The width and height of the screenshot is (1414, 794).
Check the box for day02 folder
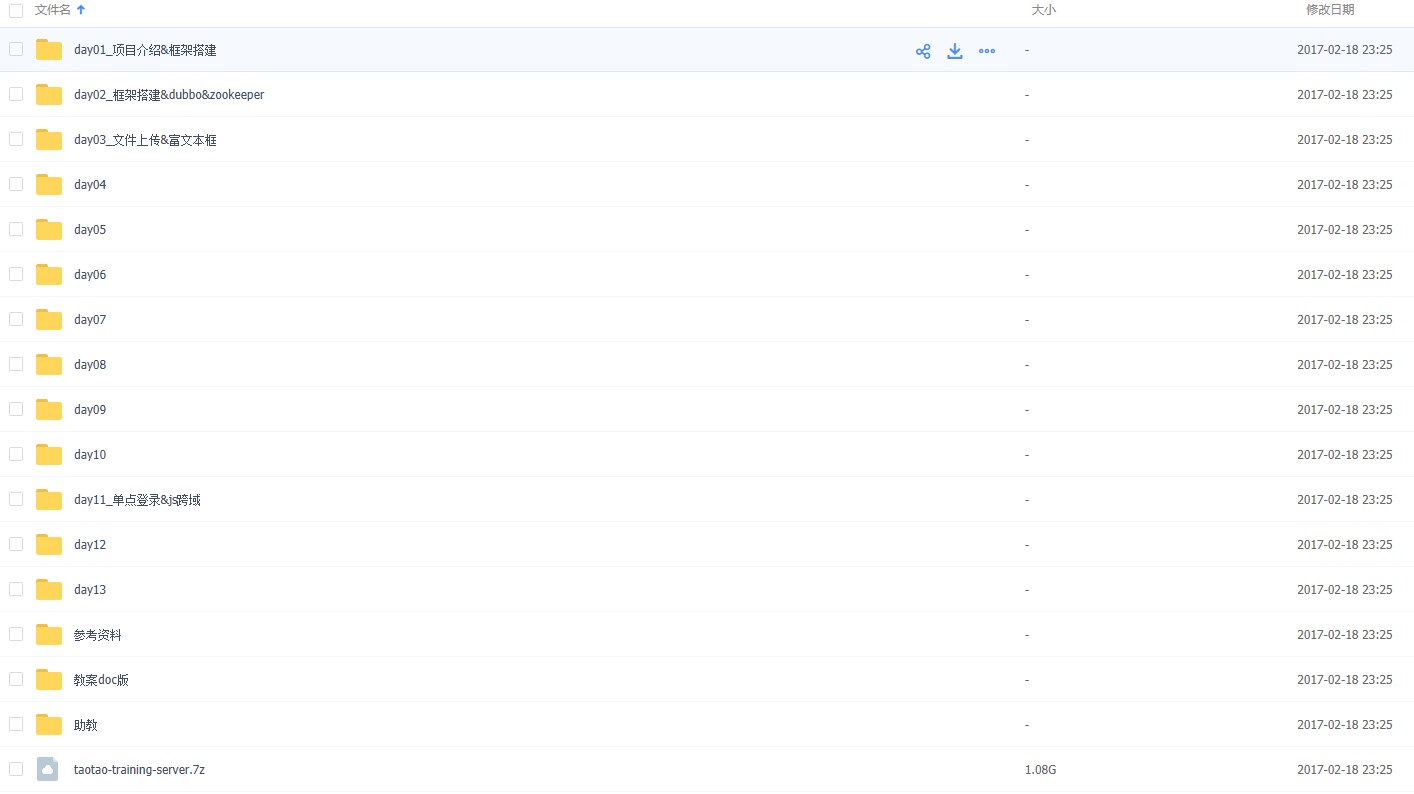tap(16, 94)
